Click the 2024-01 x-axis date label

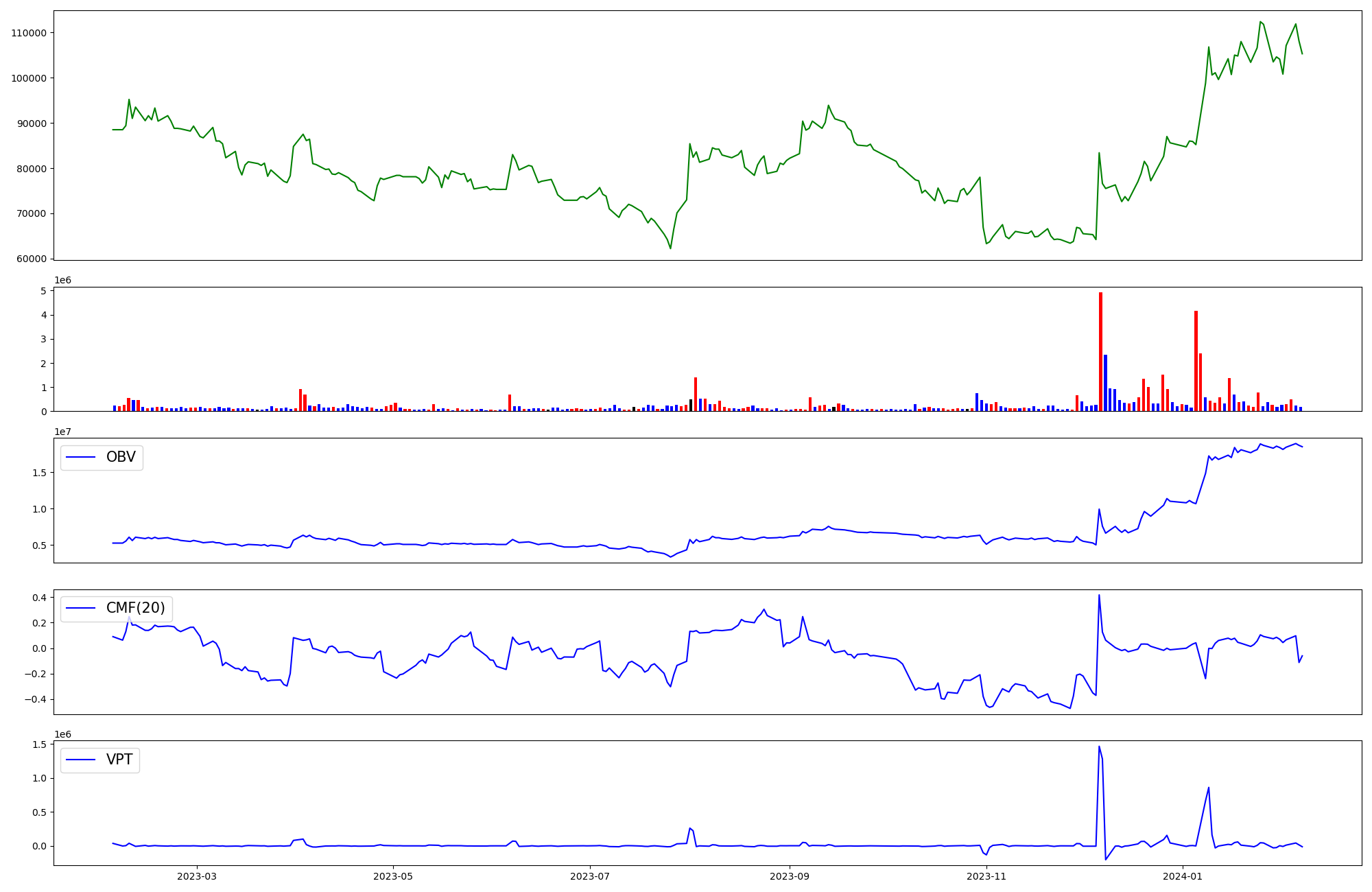(1183, 876)
